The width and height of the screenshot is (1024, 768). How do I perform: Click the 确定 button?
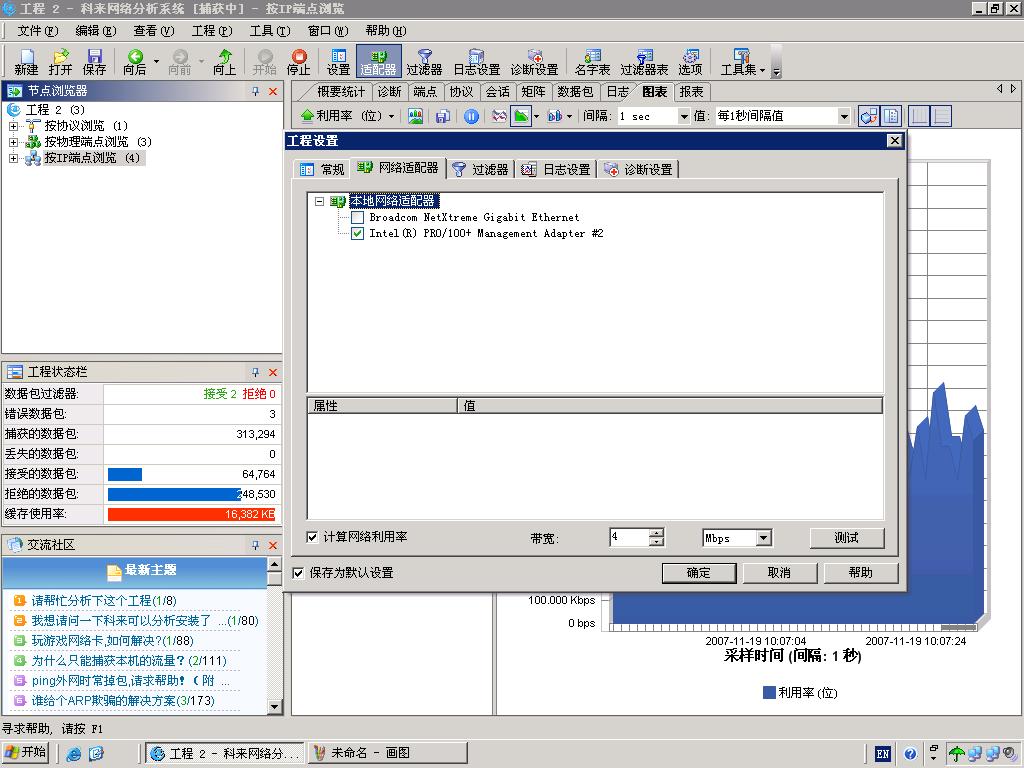pyautogui.click(x=698, y=573)
